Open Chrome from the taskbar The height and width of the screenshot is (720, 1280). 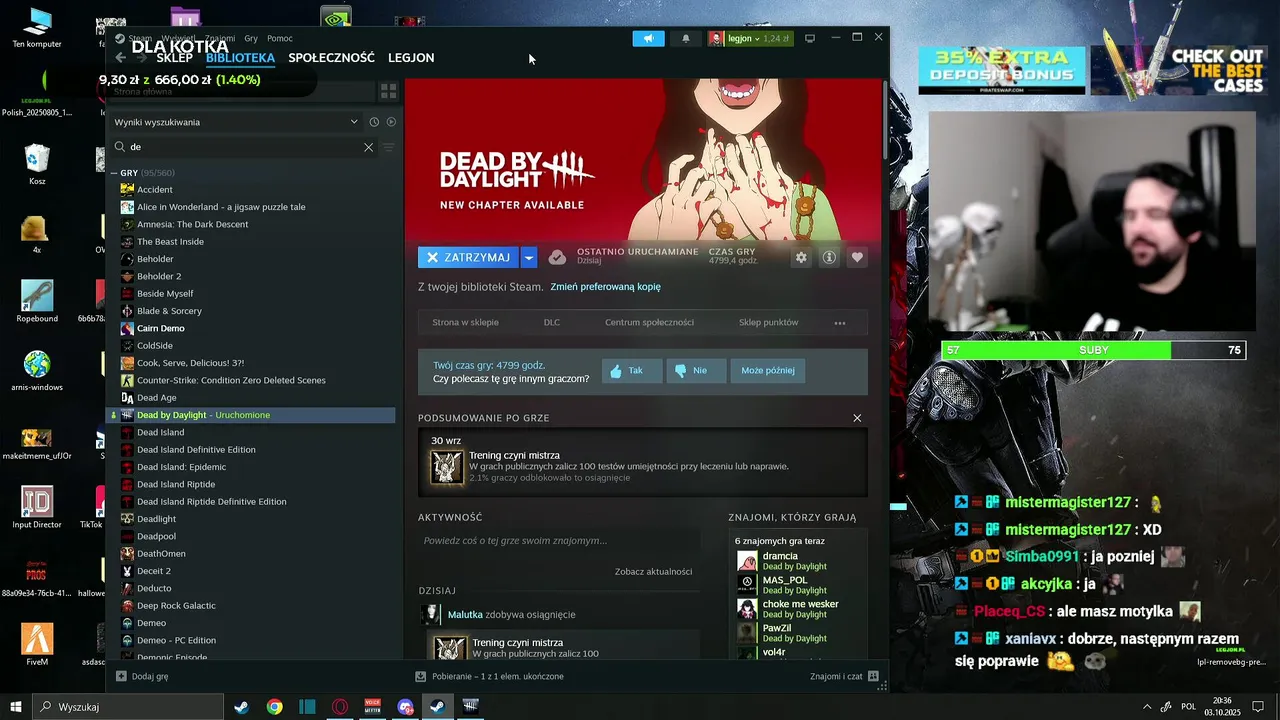[274, 707]
